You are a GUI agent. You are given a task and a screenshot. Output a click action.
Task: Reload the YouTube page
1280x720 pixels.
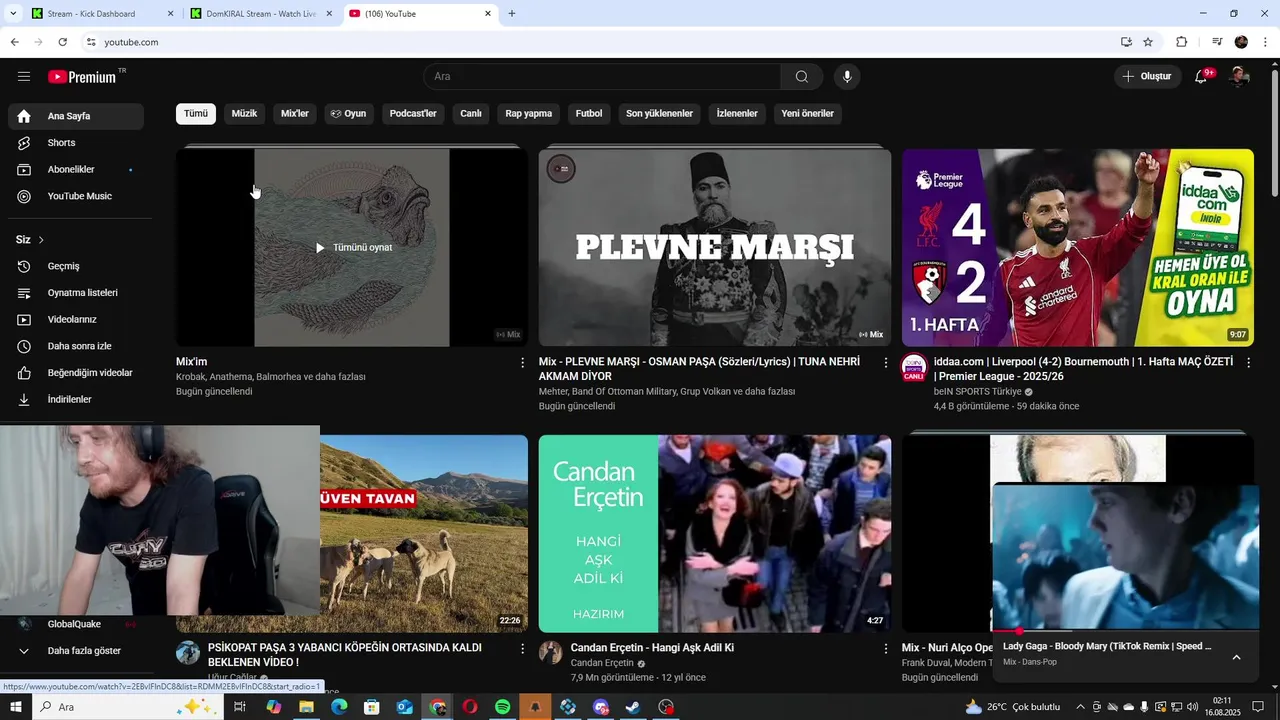coord(62,42)
